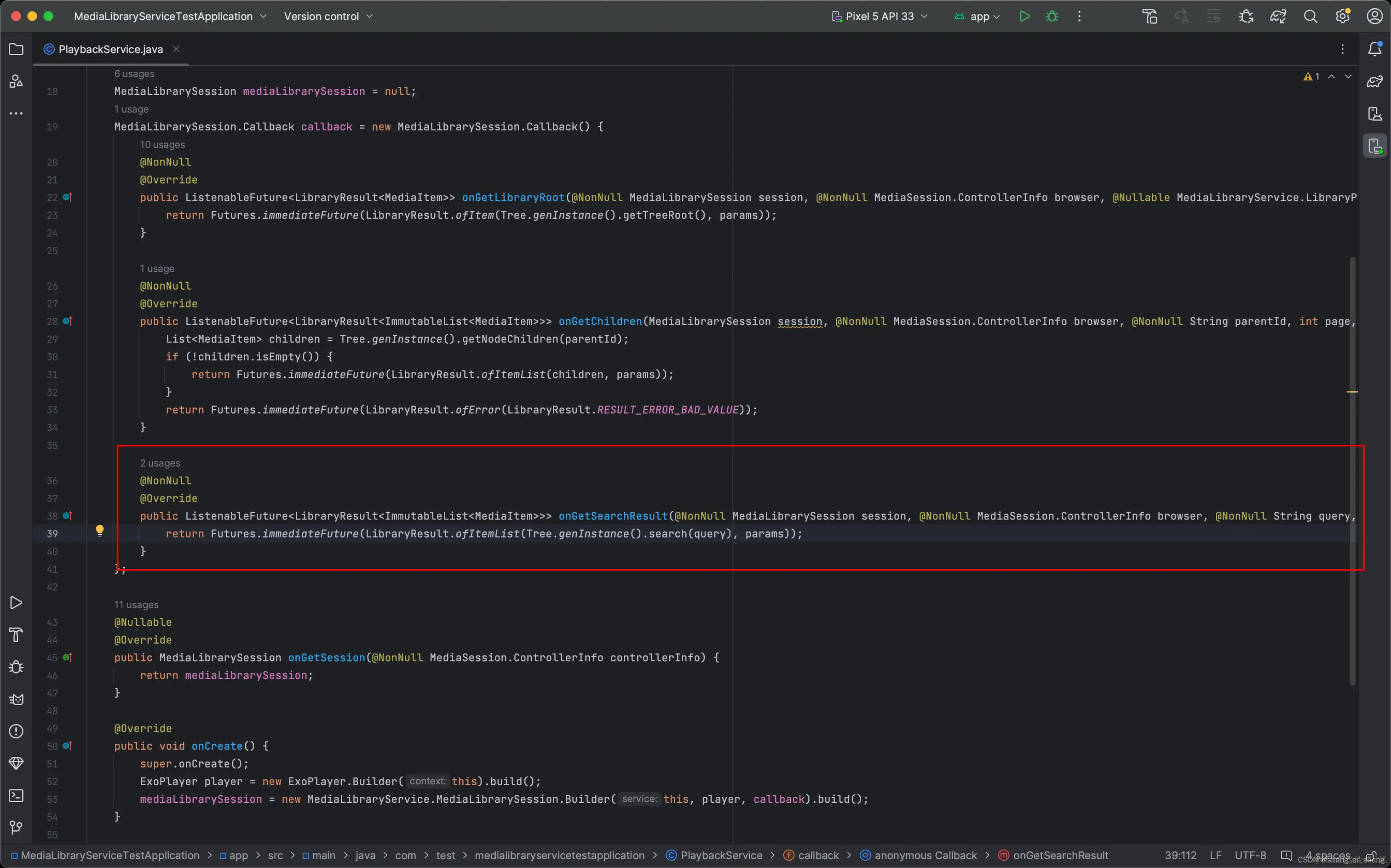This screenshot has height=868, width=1391.
Task: Open the Terminal tool window
Action: click(x=16, y=796)
